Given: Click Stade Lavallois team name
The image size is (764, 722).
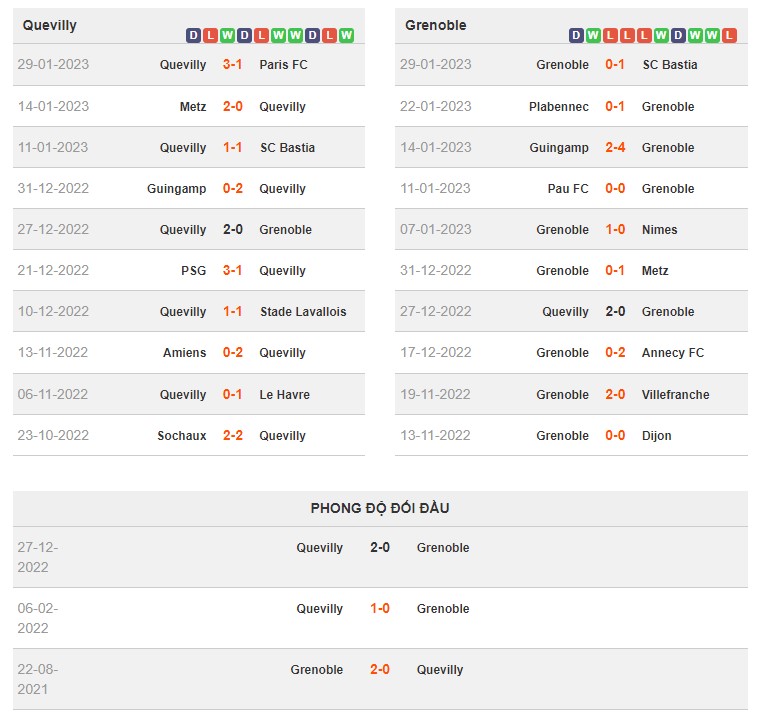Looking at the screenshot, I should tap(302, 311).
